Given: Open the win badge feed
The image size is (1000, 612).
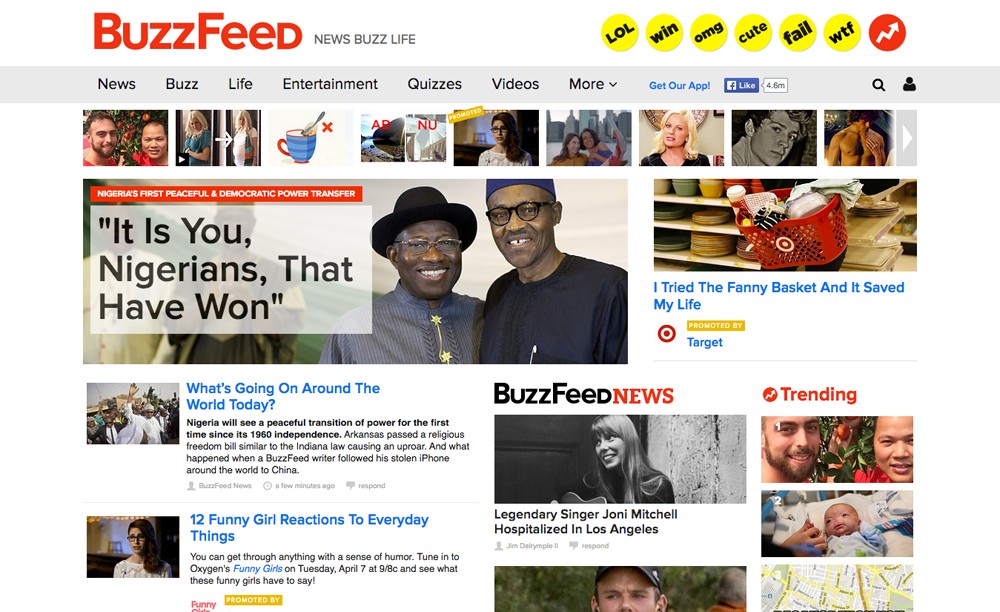Looking at the screenshot, I should pos(664,33).
